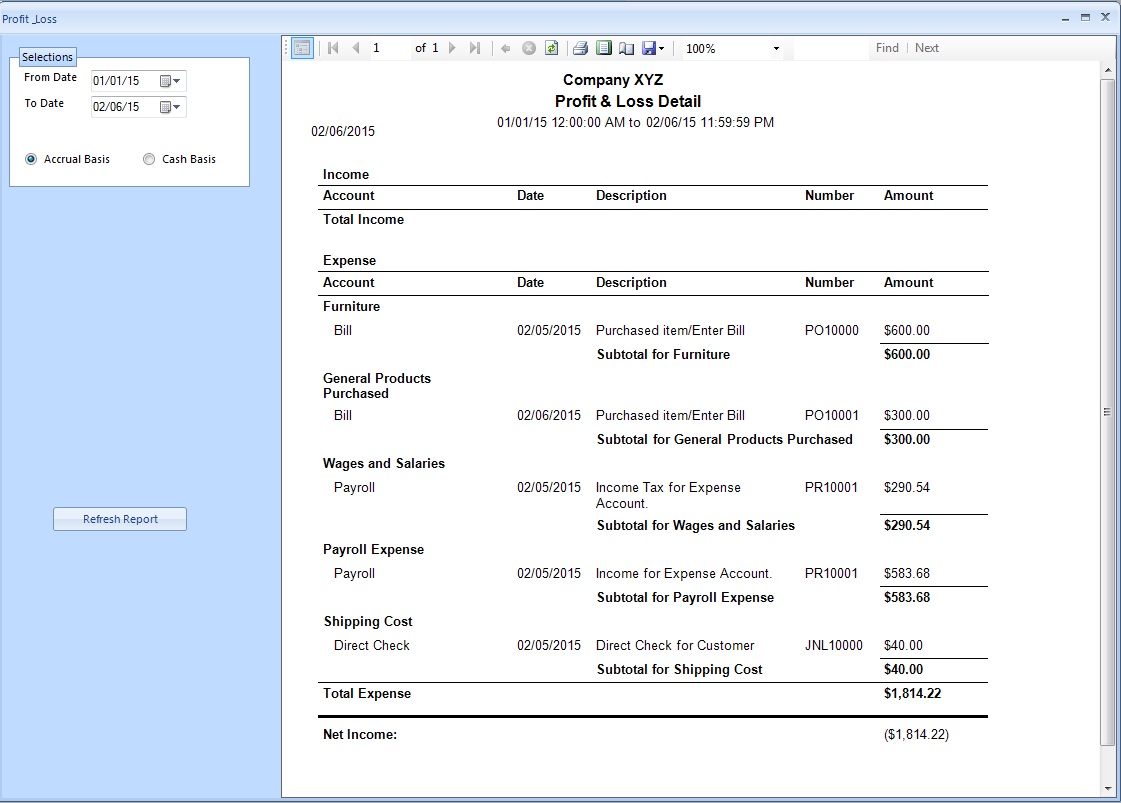Viewport: 1121px width, 803px height.
Task: Jump to last page of report
Action: [x=475, y=48]
